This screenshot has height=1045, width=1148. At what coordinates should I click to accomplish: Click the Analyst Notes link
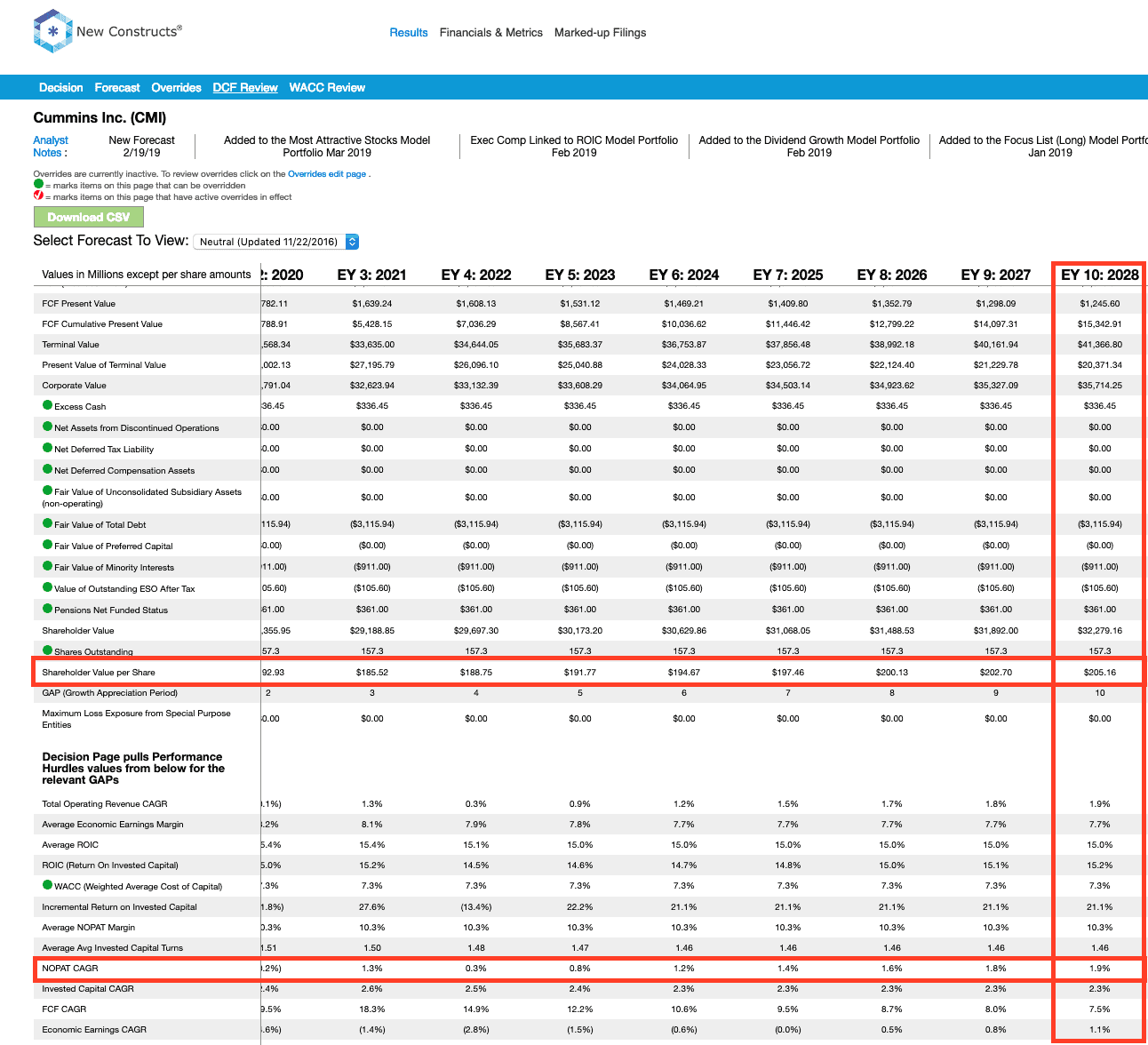[51, 147]
